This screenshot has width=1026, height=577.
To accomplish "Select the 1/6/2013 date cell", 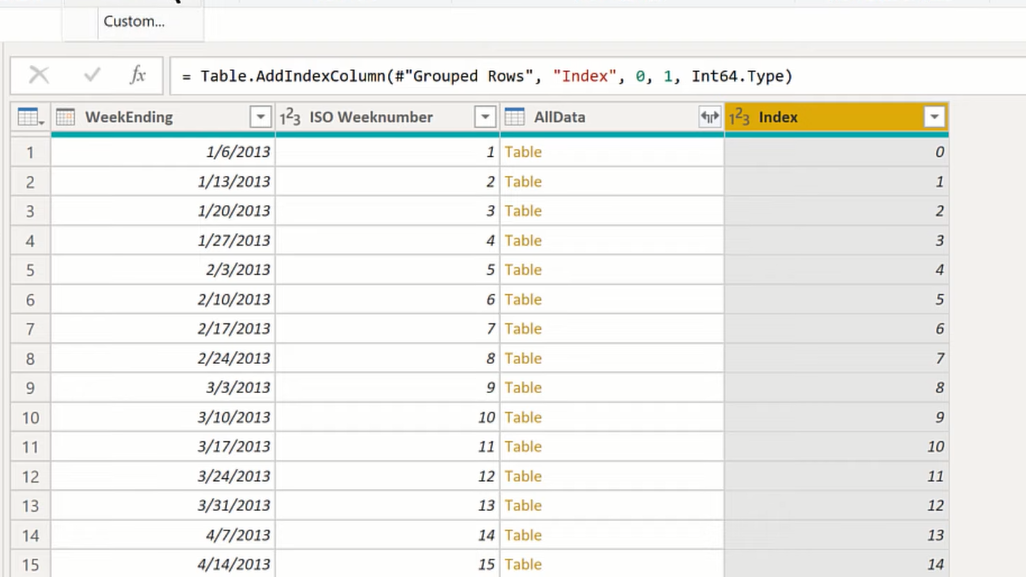I will (164, 152).
